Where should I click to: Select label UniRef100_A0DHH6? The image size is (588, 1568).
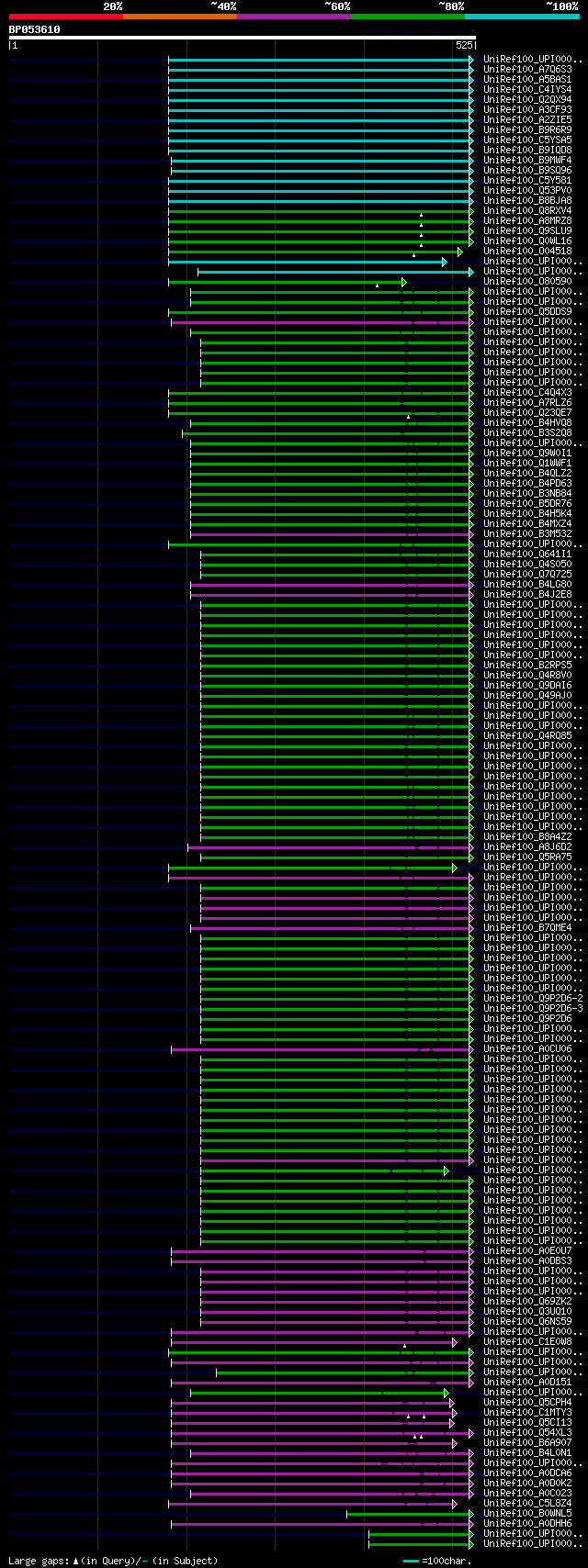coord(527,1523)
